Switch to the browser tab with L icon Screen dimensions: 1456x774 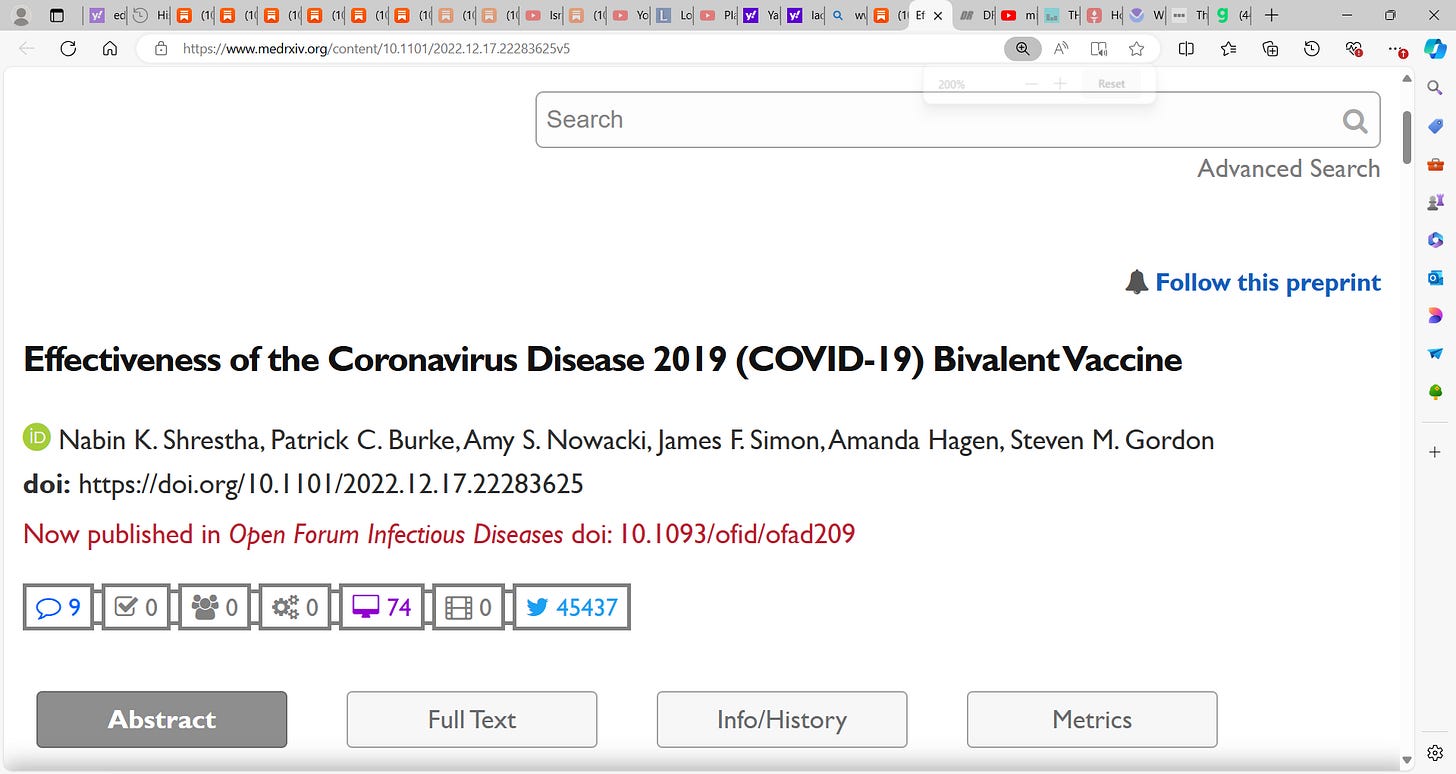click(674, 15)
